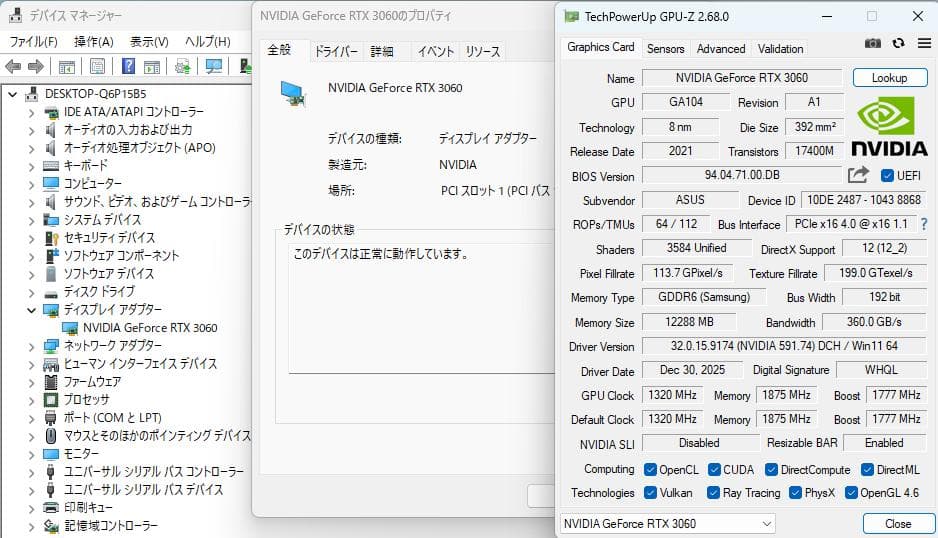Viewport: 938px width, 538px height.
Task: Switch to the リソース tab in properties
Action: tap(482, 51)
